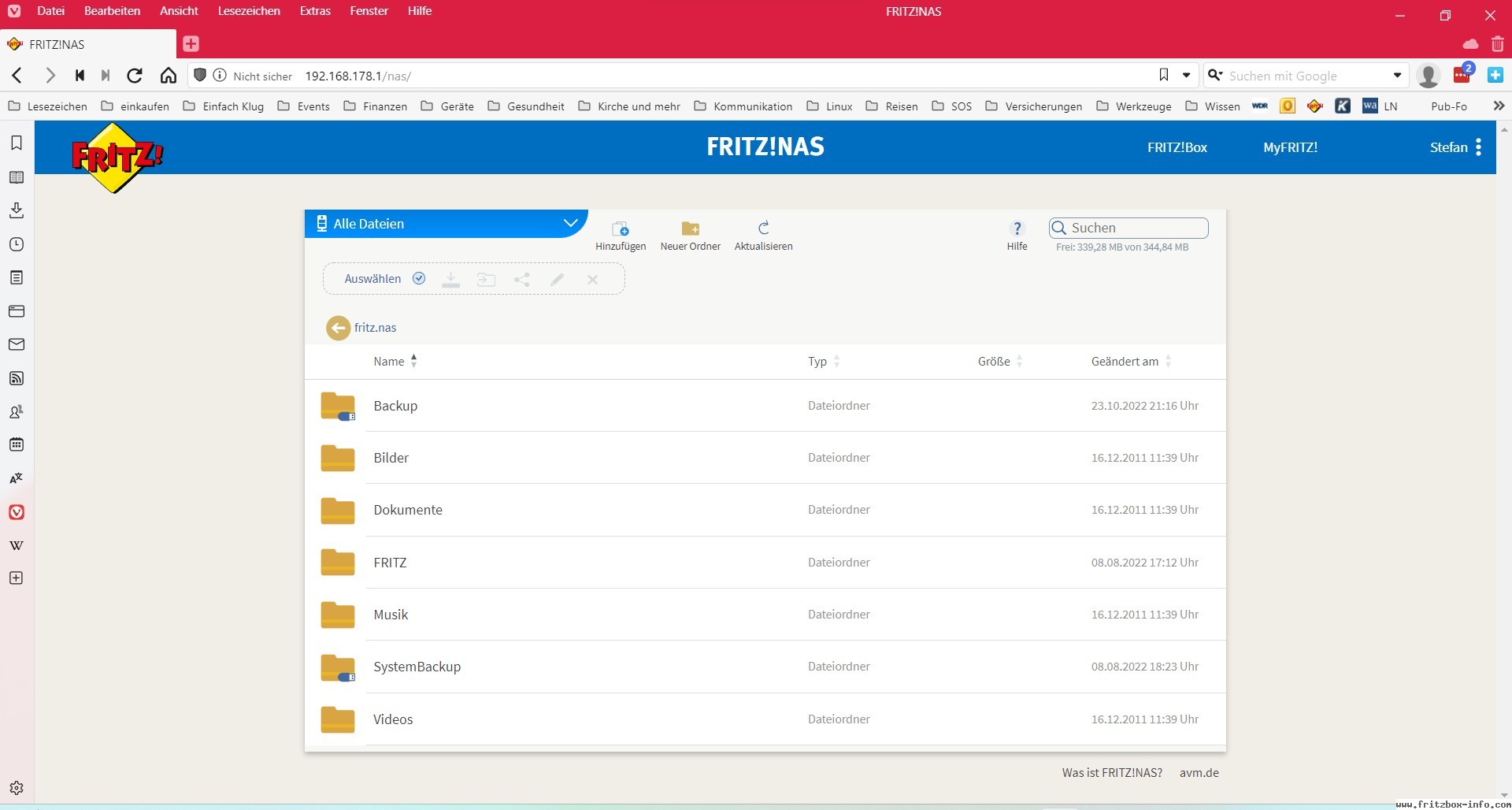Screen dimensions: 1512x810
Task: Open the Fenster menu
Action: (369, 11)
